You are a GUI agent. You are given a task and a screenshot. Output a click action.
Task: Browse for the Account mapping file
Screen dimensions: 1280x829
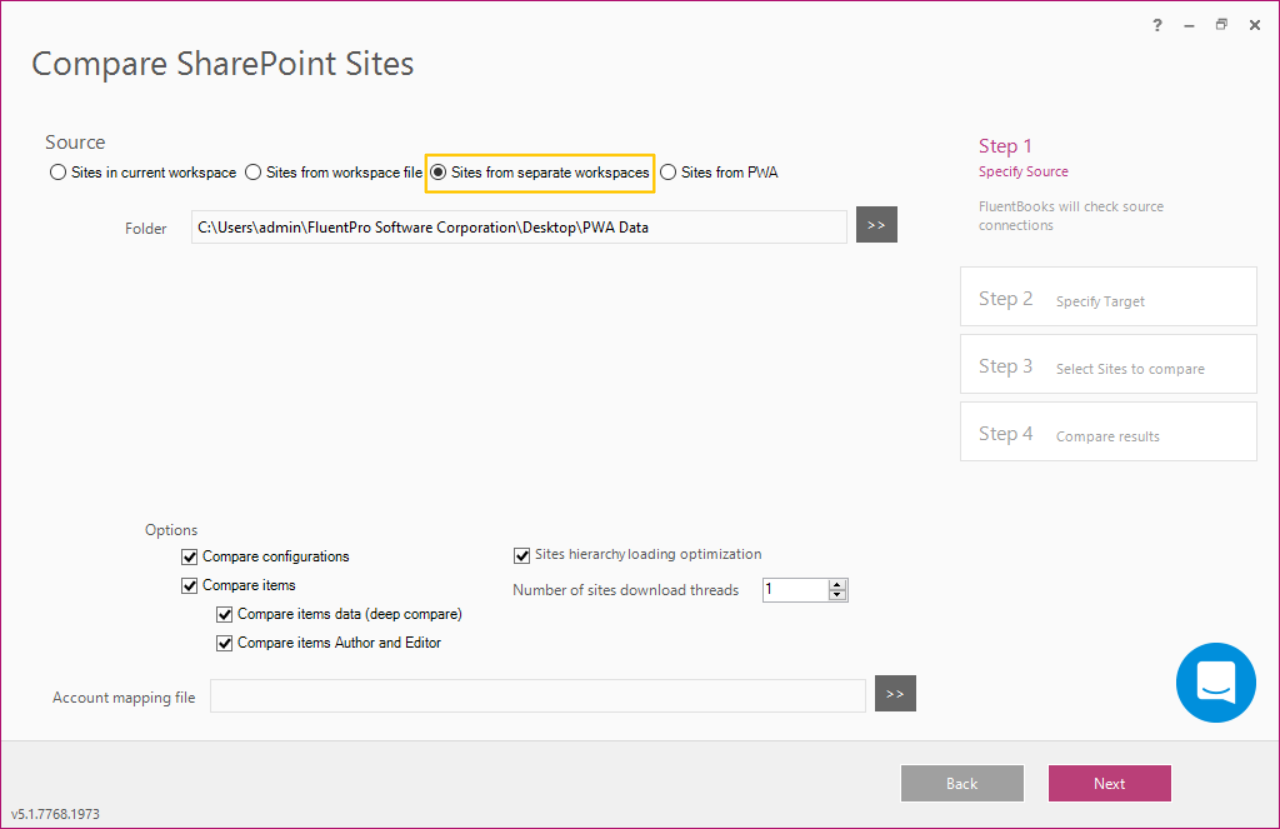895,694
